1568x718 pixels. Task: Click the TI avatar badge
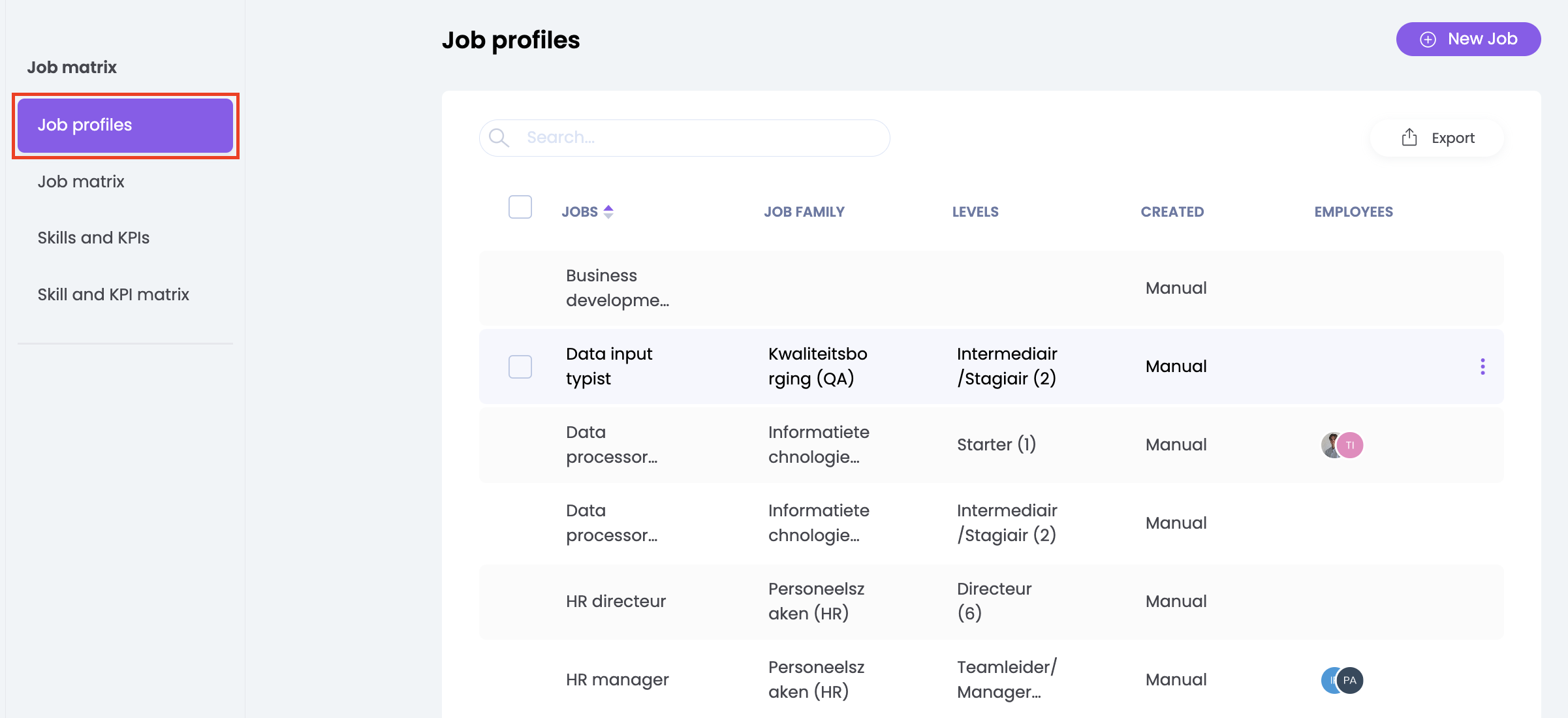pos(1351,445)
